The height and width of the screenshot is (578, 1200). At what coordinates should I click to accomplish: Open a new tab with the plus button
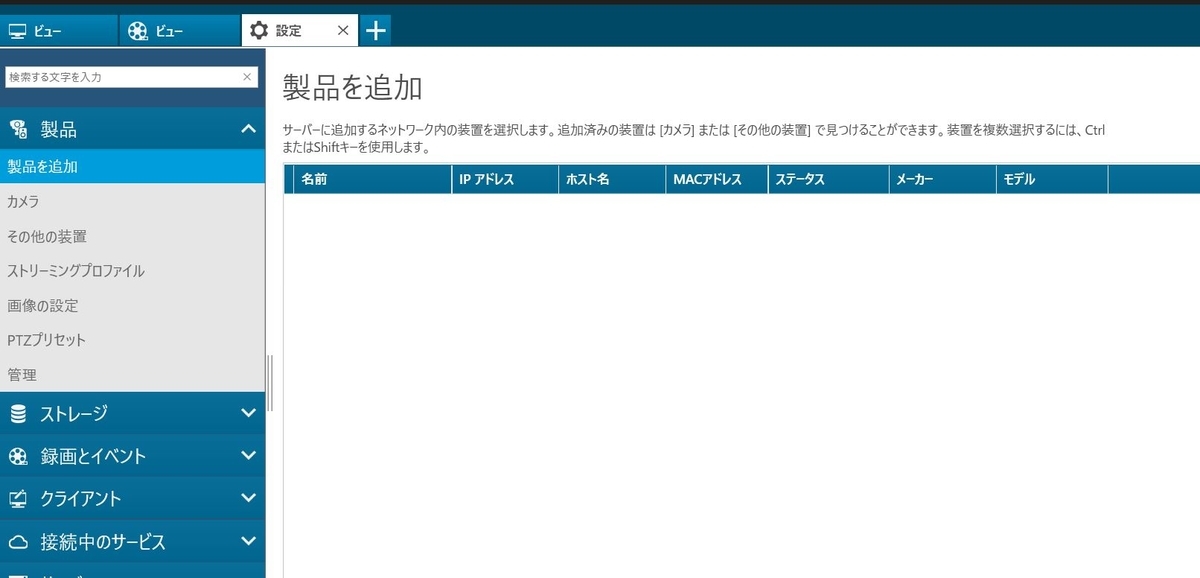(375, 29)
